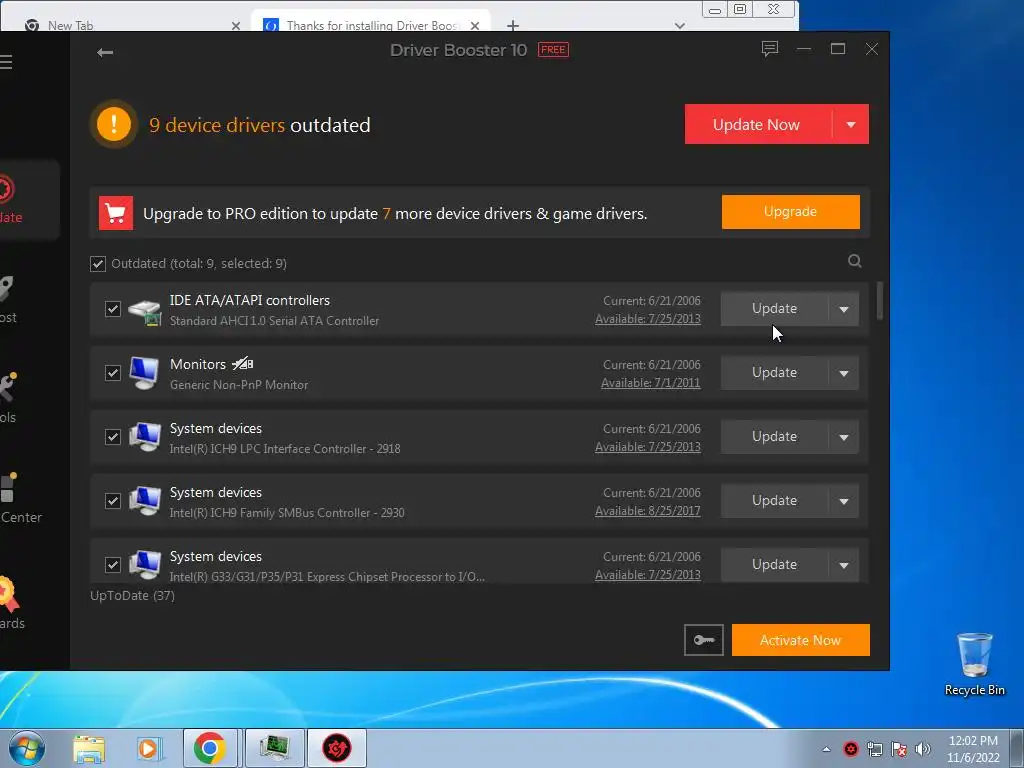Select the Boost rocket sidebar icon
This screenshot has width=1024, height=768.
7,289
